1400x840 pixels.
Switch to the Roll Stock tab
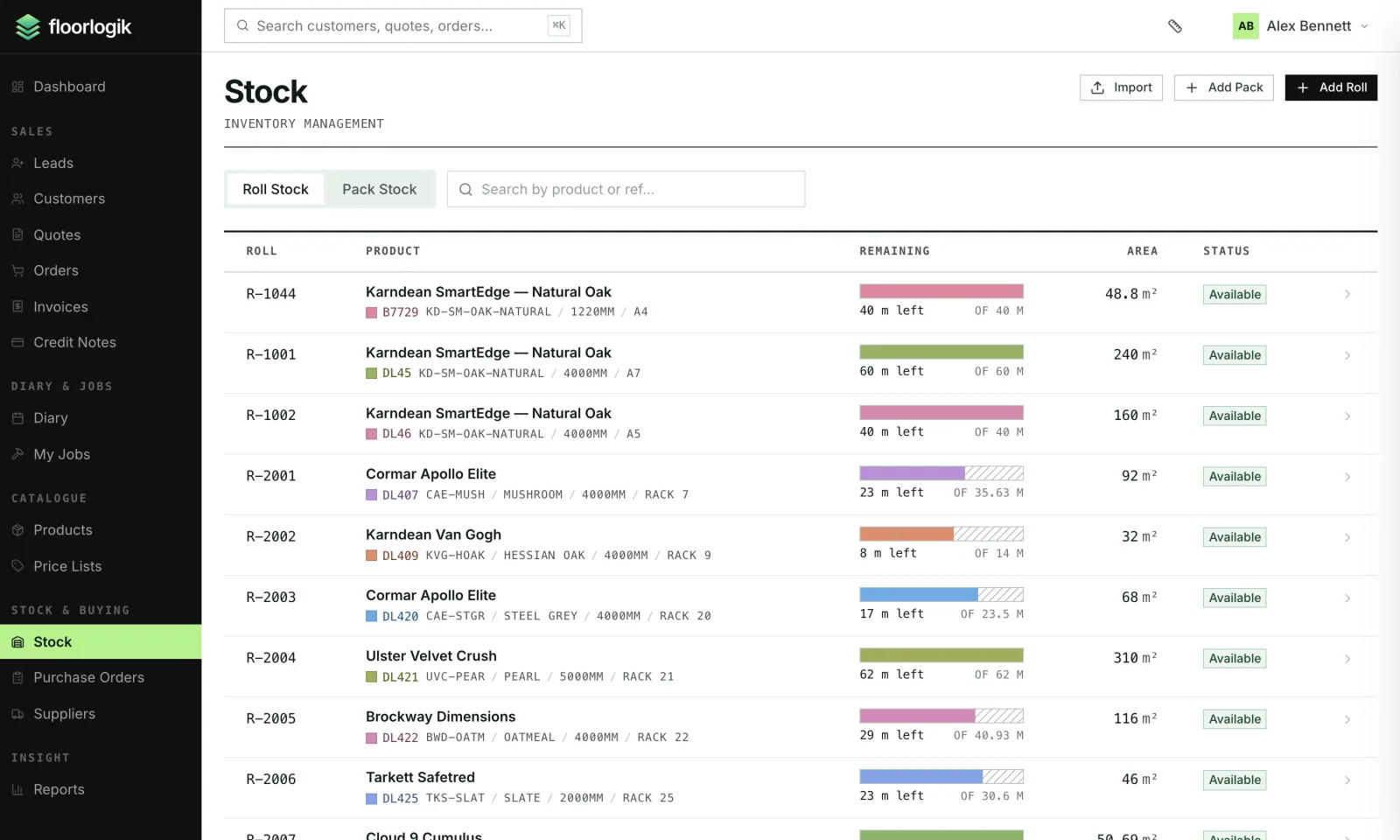[x=276, y=189]
